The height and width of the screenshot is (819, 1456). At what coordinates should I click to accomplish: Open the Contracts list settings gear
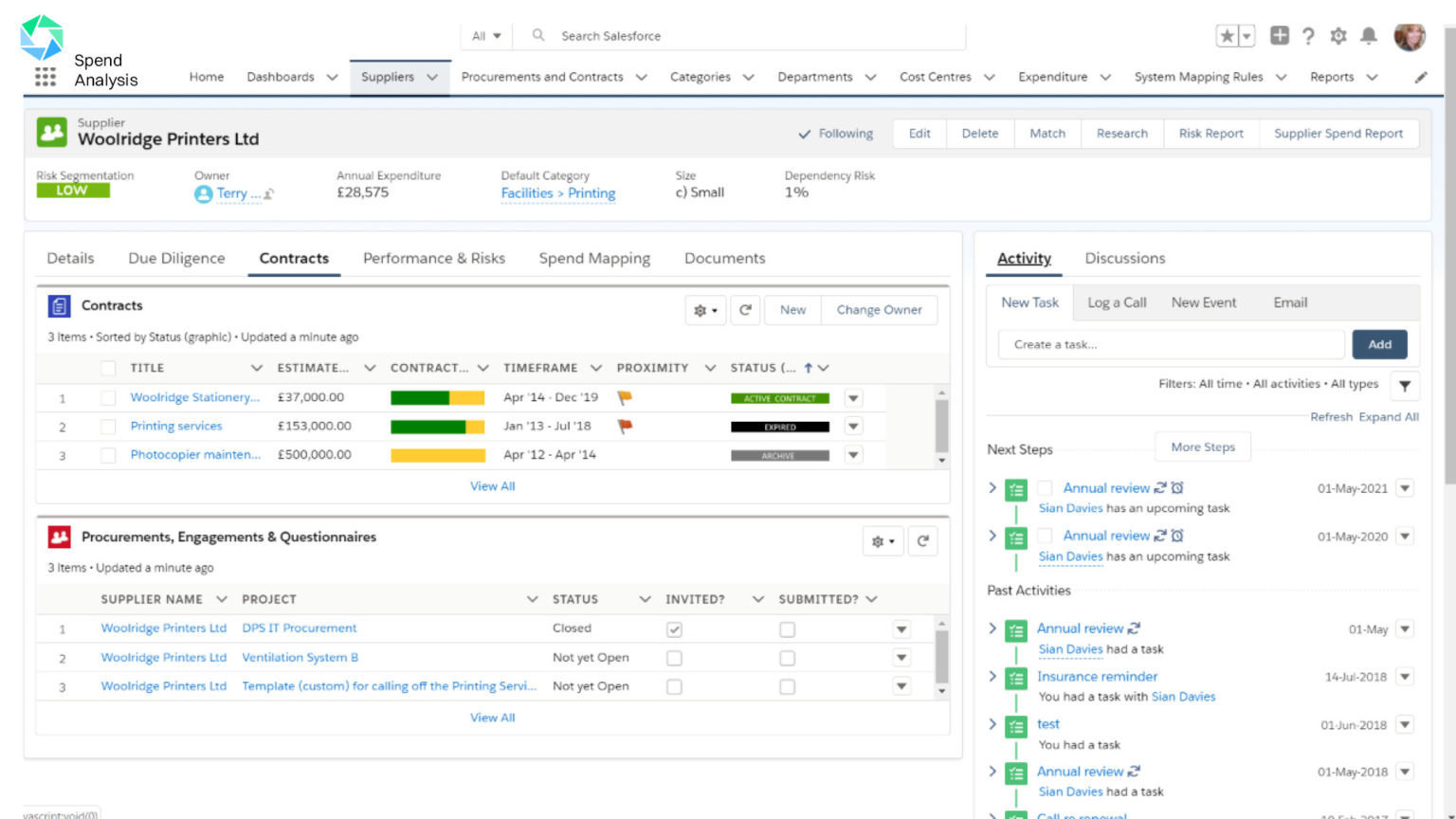(701, 310)
